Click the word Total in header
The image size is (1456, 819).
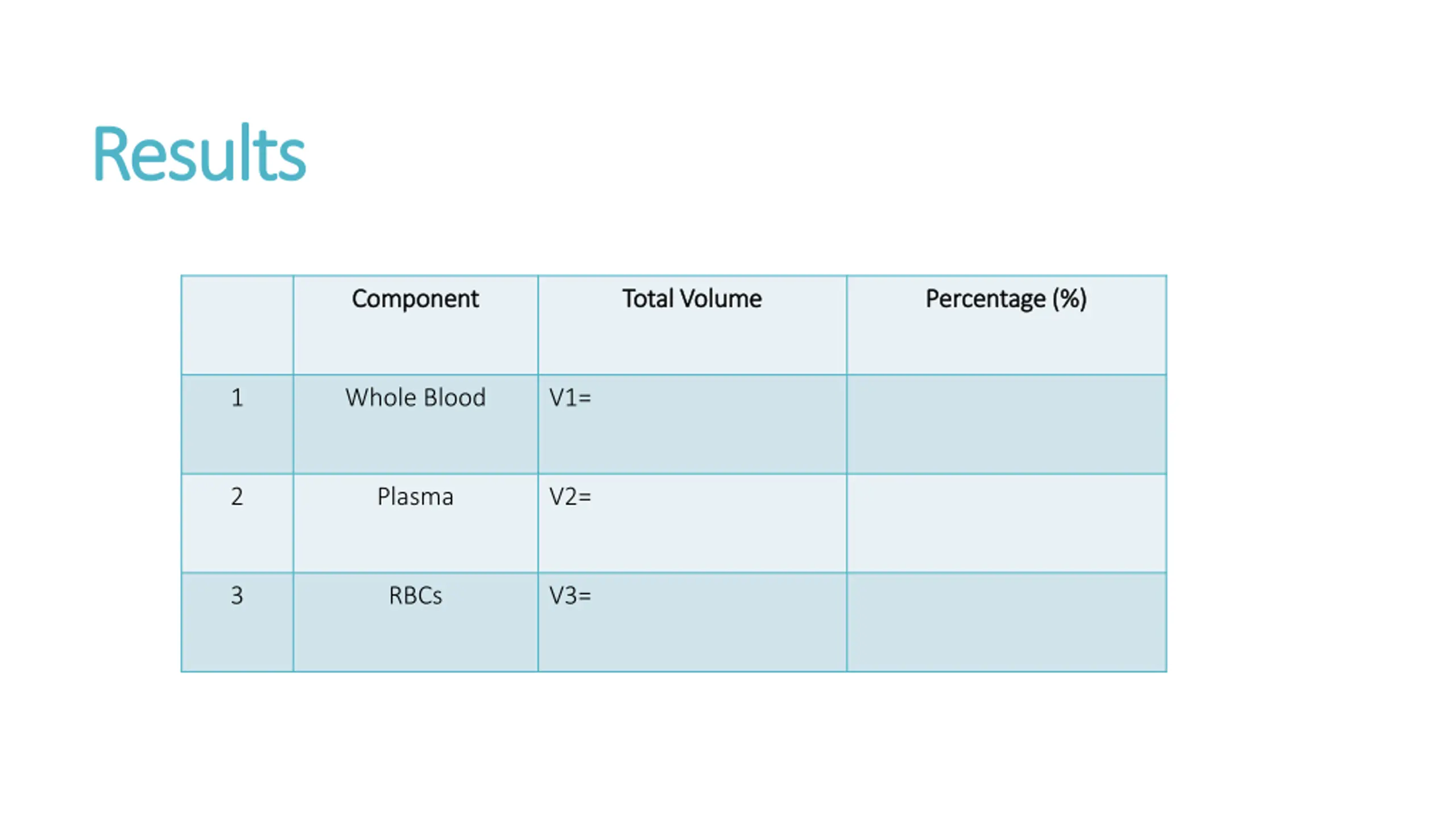click(x=647, y=299)
